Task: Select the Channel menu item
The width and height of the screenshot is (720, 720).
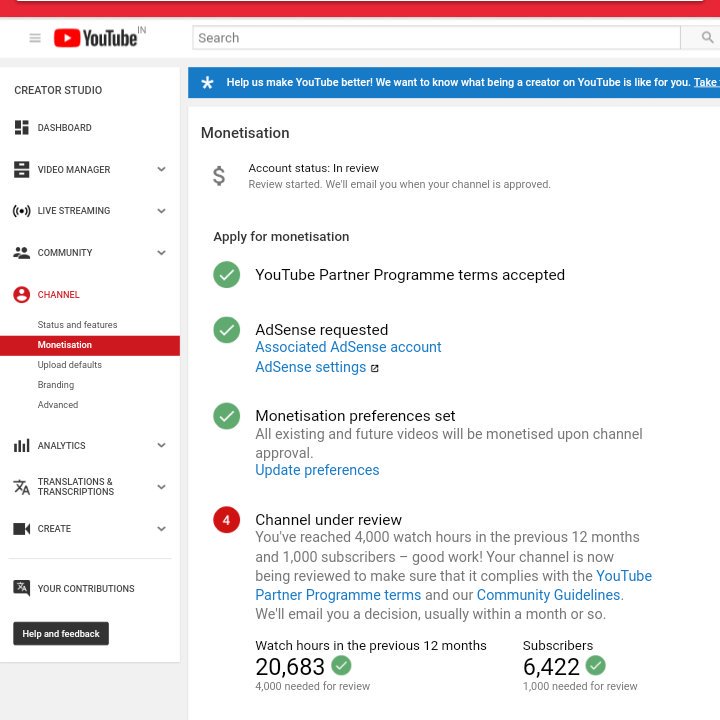Action: point(58,295)
